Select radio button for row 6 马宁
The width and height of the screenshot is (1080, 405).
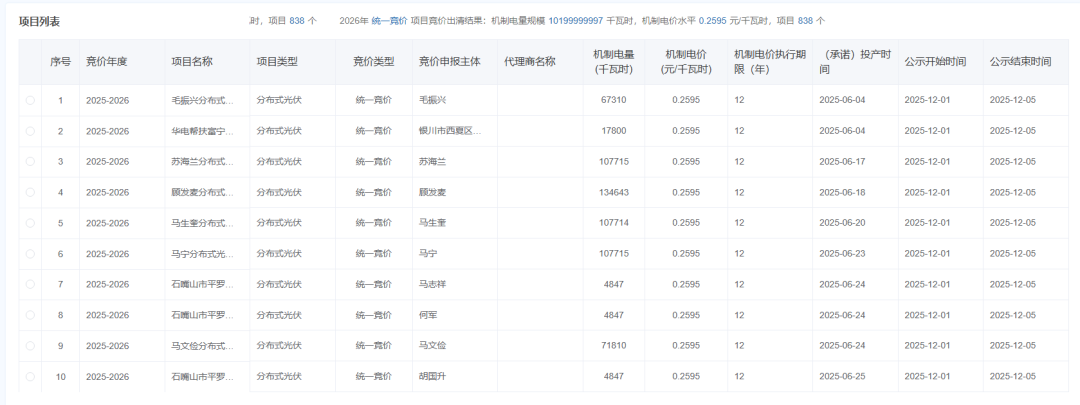[x=30, y=253]
